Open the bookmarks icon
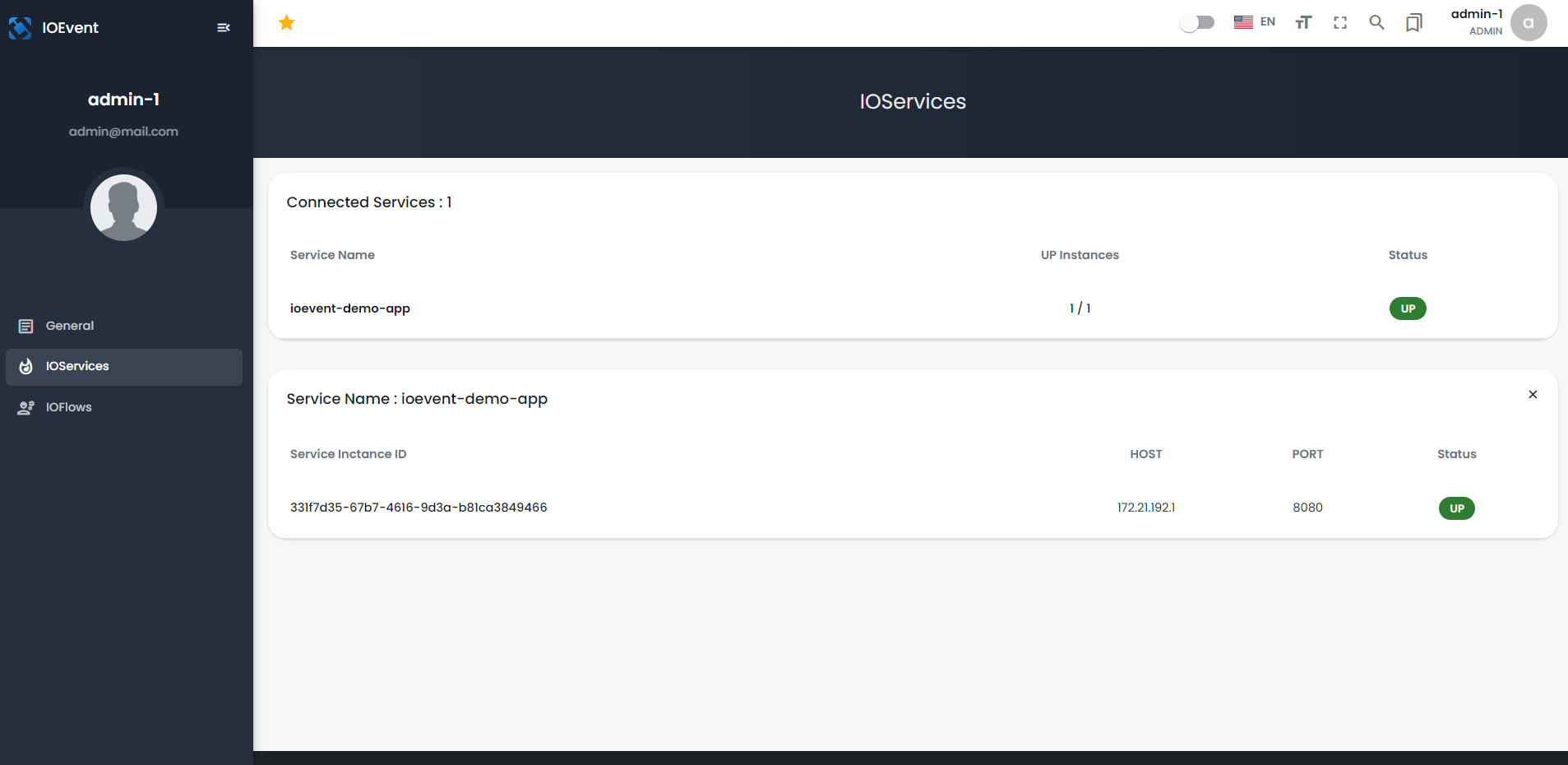 (x=1413, y=22)
